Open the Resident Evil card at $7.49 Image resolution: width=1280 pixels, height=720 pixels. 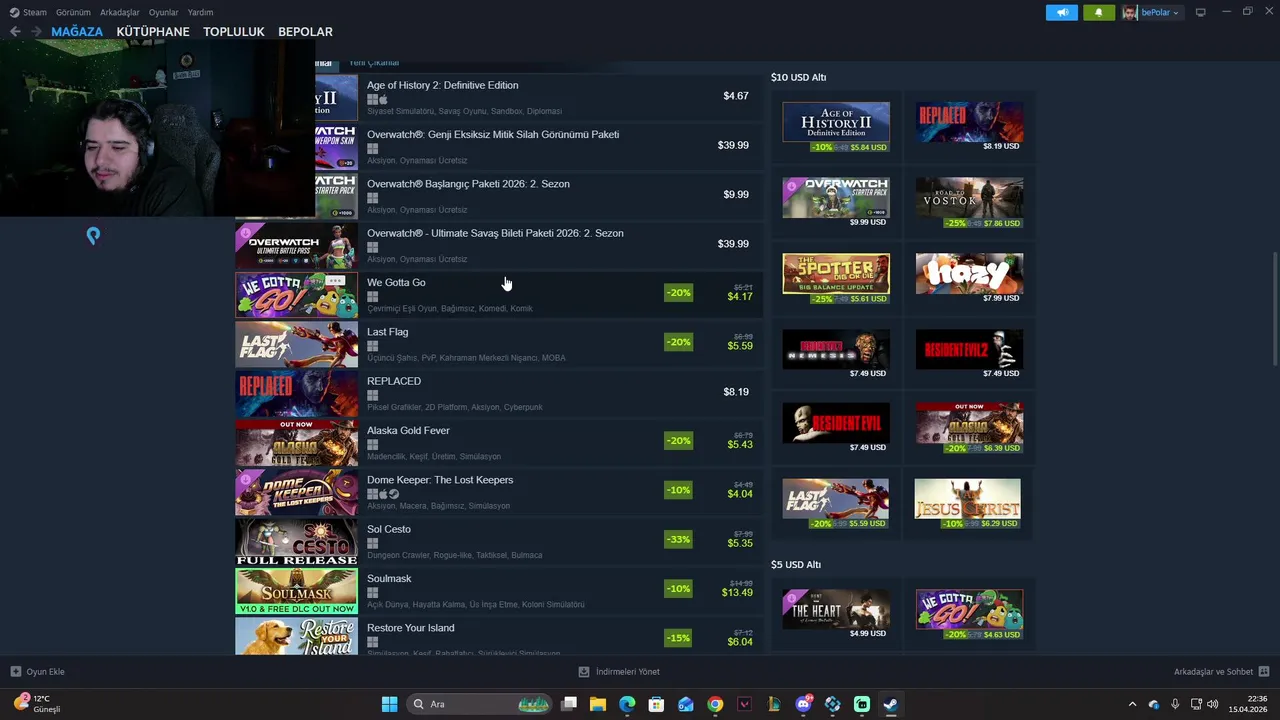(x=836, y=428)
